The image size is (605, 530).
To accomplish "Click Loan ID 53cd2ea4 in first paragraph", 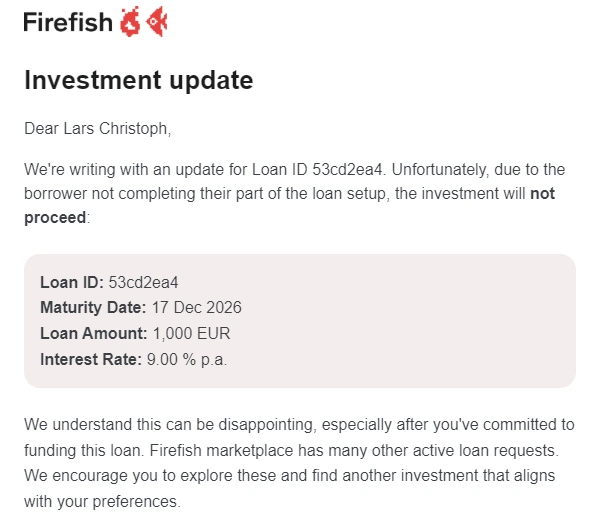I will pyautogui.click(x=317, y=170).
